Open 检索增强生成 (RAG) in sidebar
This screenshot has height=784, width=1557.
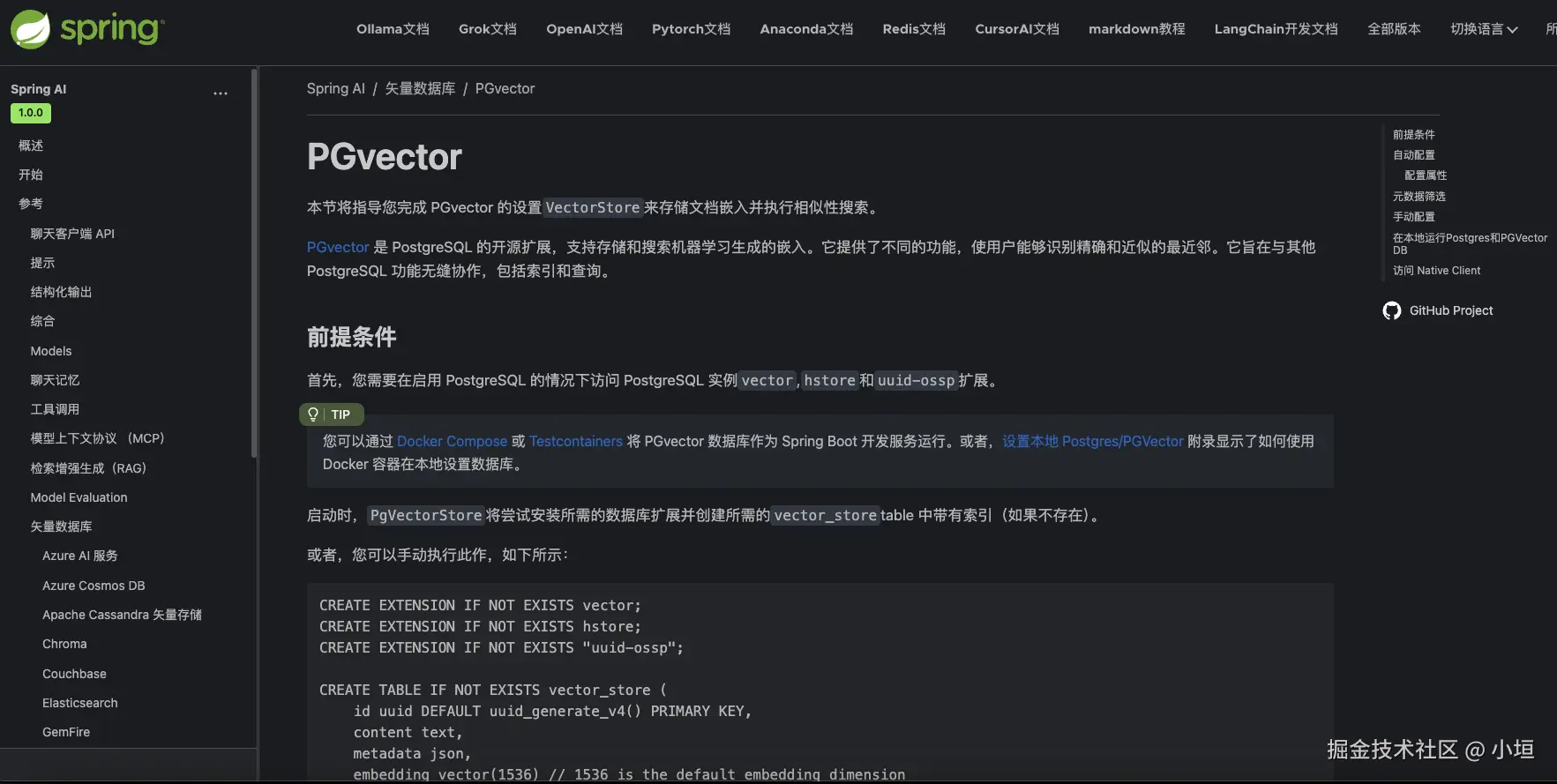(x=88, y=468)
